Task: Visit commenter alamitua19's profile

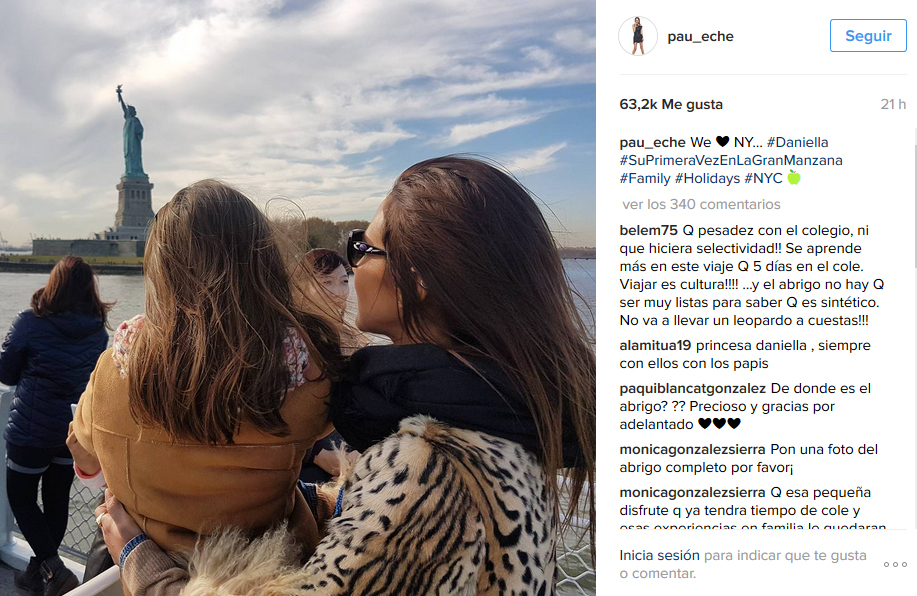Action: tap(655, 346)
